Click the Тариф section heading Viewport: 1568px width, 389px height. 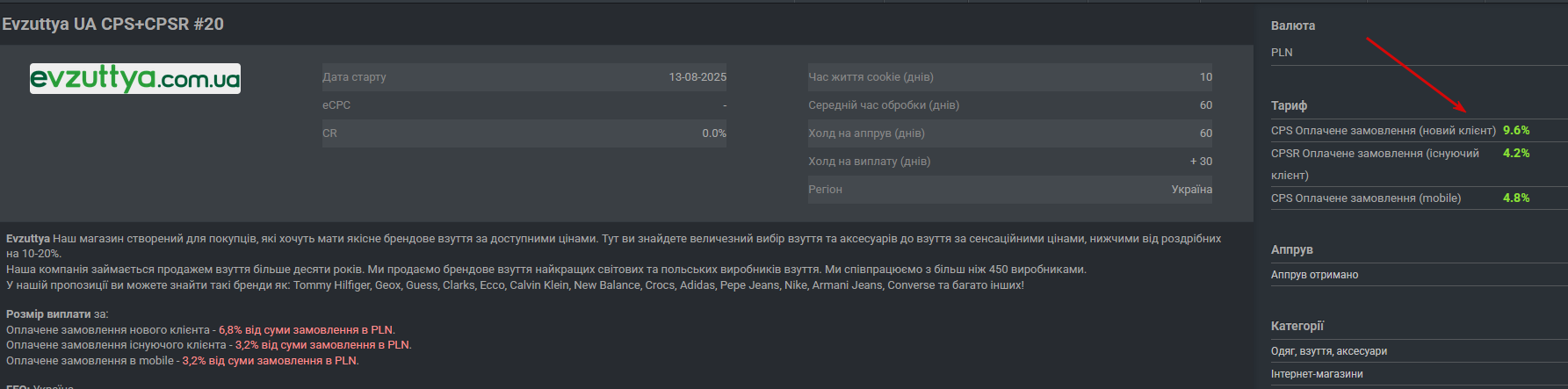click(1289, 105)
